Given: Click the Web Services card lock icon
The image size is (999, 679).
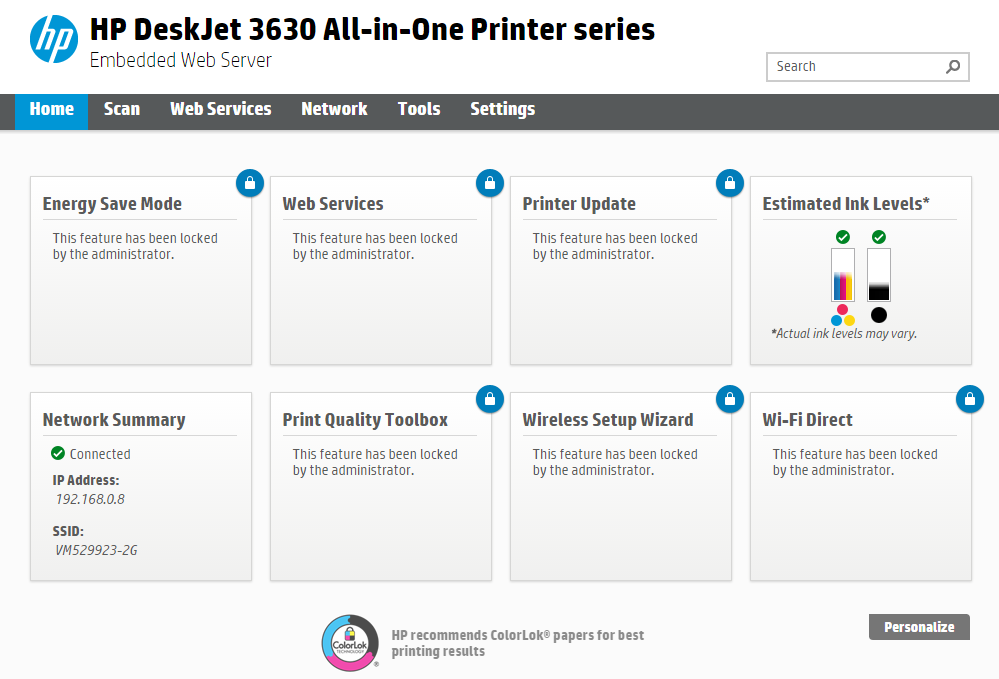Looking at the screenshot, I should pyautogui.click(x=489, y=183).
